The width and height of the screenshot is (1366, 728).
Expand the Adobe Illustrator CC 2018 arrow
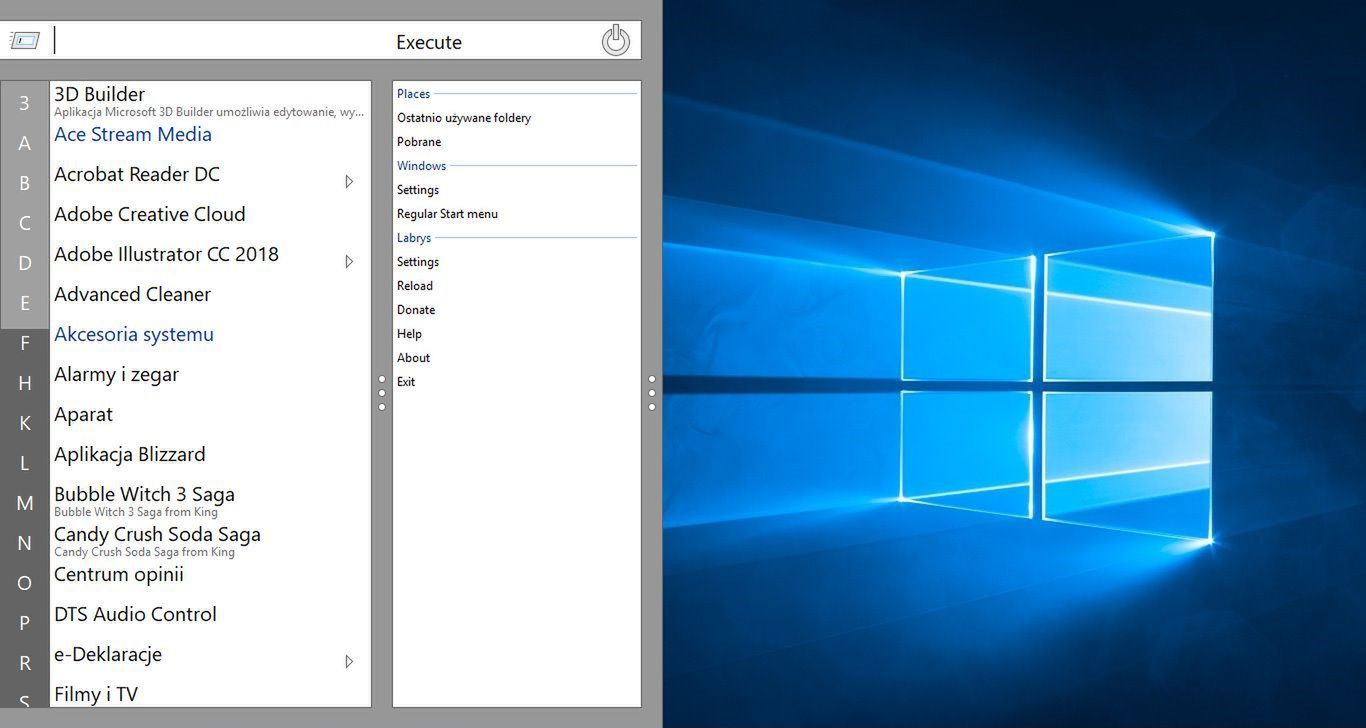tap(349, 262)
